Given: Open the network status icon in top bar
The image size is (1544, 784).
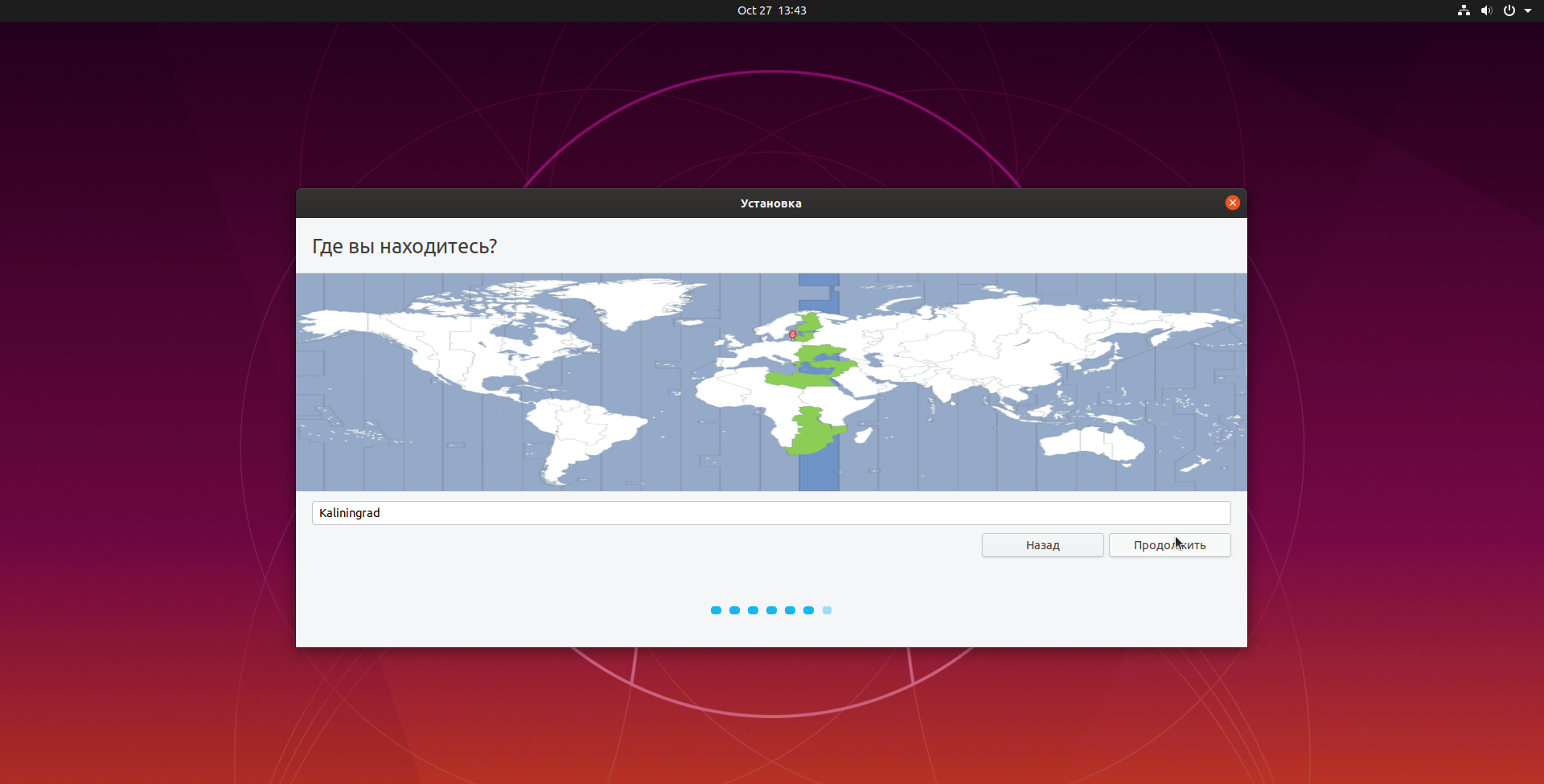Looking at the screenshot, I should point(1464,10).
